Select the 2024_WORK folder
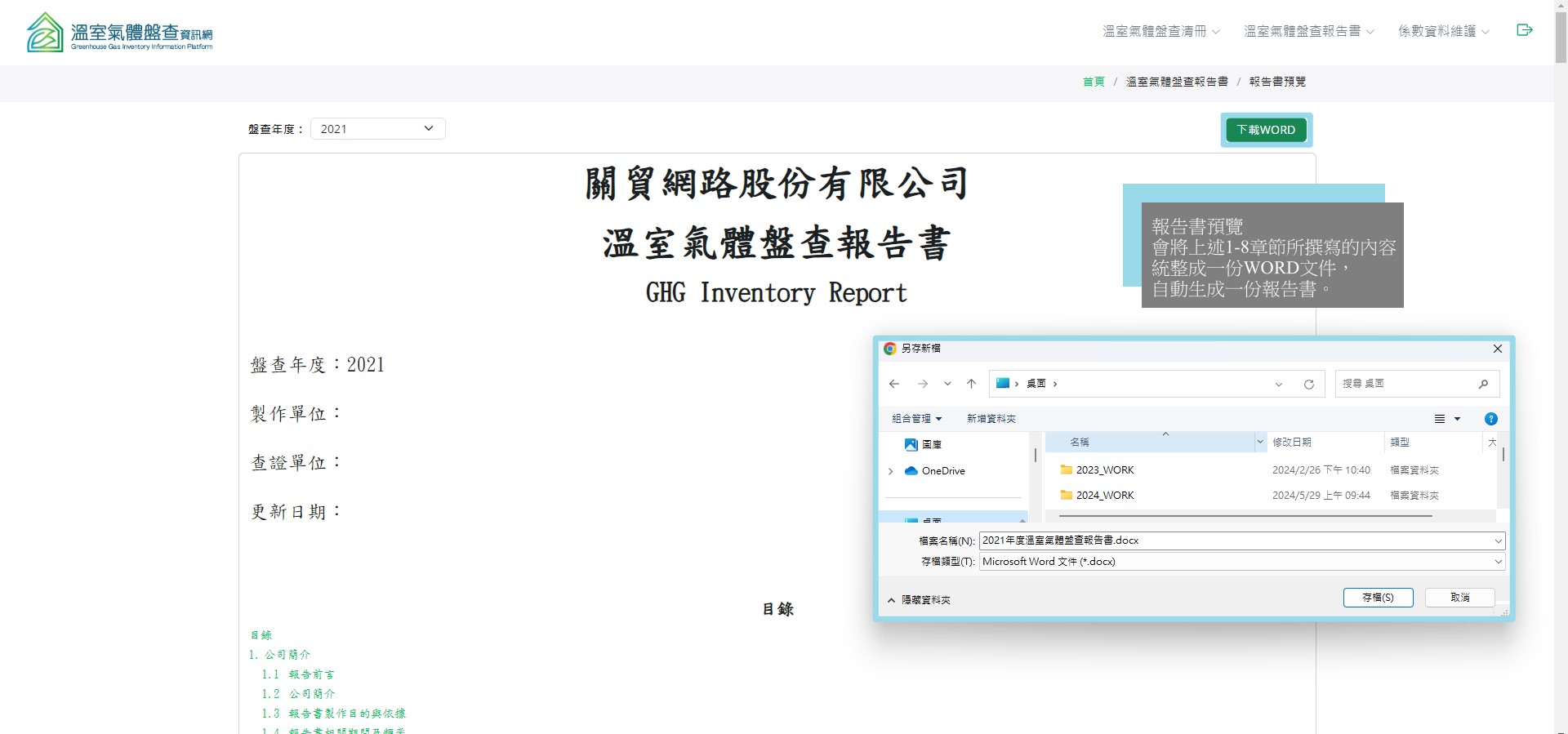 pyautogui.click(x=1104, y=496)
